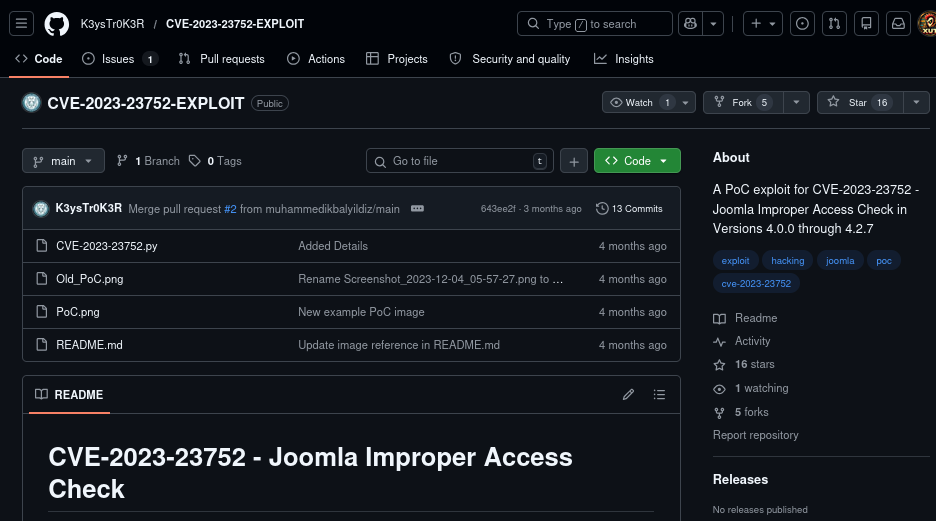Select the poc topic tag
Image resolution: width=936 pixels, height=521 pixels.
click(x=884, y=261)
